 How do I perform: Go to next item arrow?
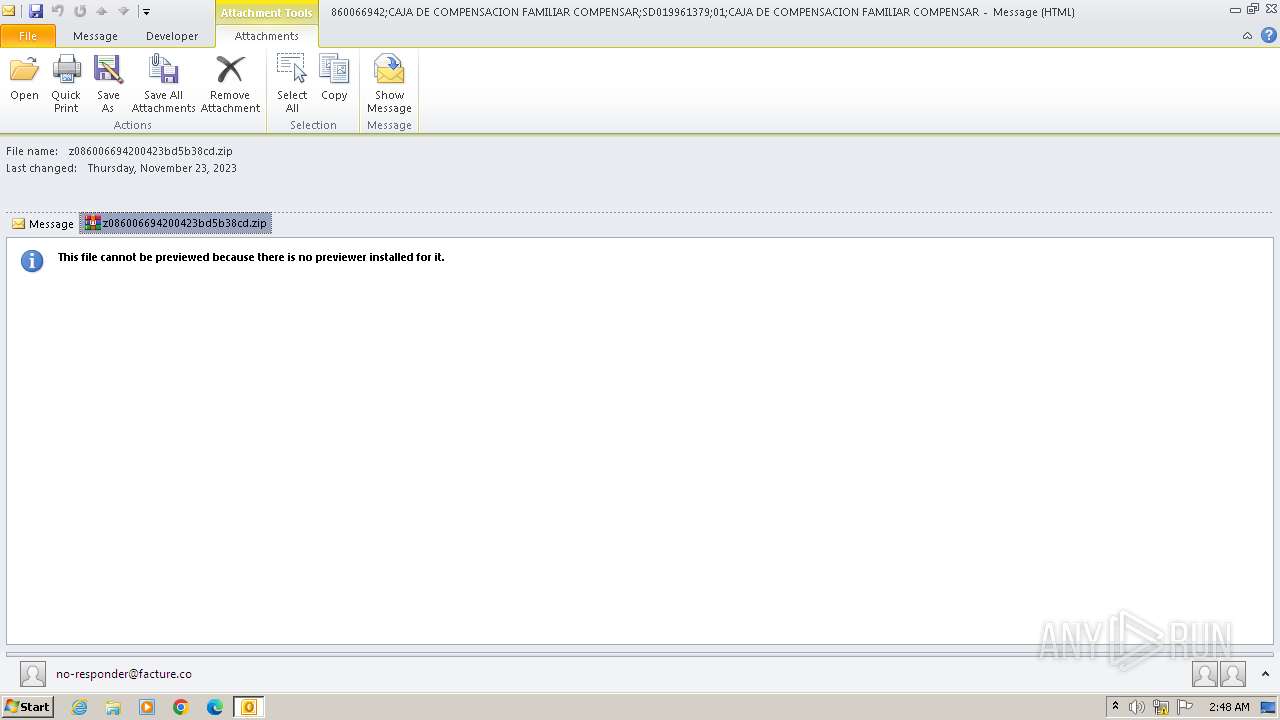tap(123, 11)
